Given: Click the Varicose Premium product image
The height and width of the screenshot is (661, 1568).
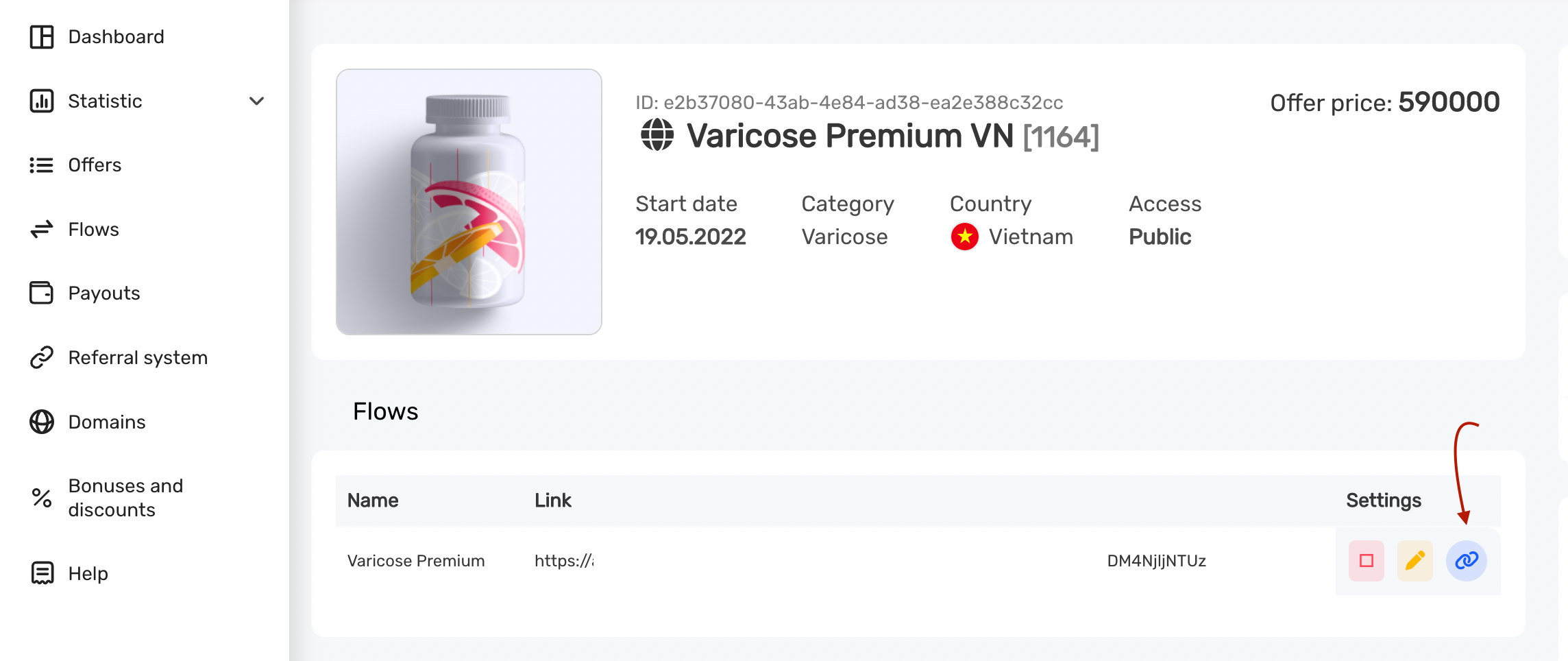Looking at the screenshot, I should [469, 202].
